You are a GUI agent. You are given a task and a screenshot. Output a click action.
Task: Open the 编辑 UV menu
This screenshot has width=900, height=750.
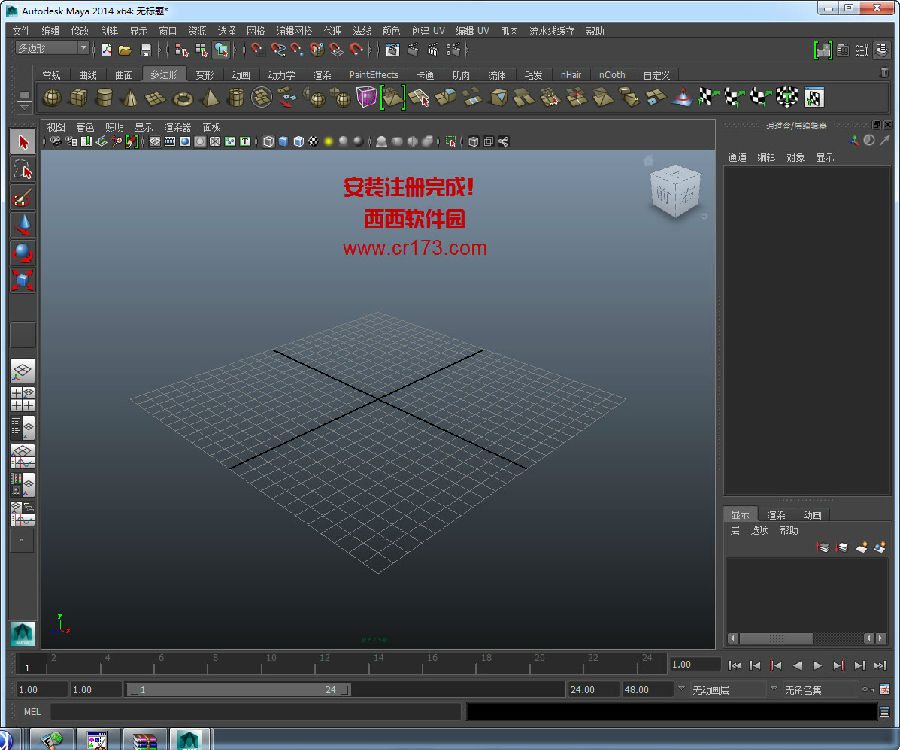coord(472,31)
